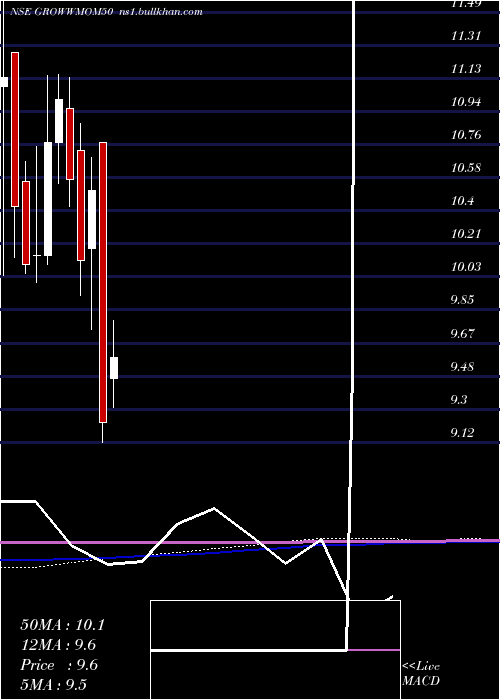Click the 9.12 price axis label
Screen dimensions: 500x700
[x=462, y=433]
